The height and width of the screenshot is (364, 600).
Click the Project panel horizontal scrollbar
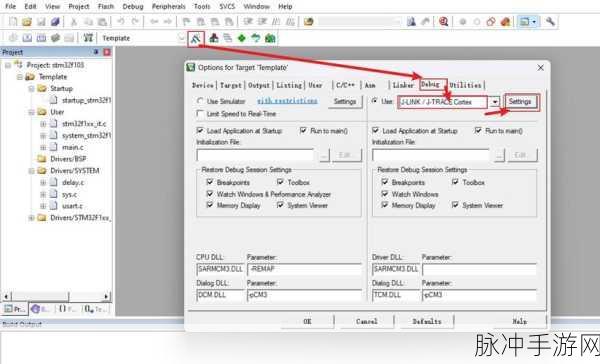56,296
